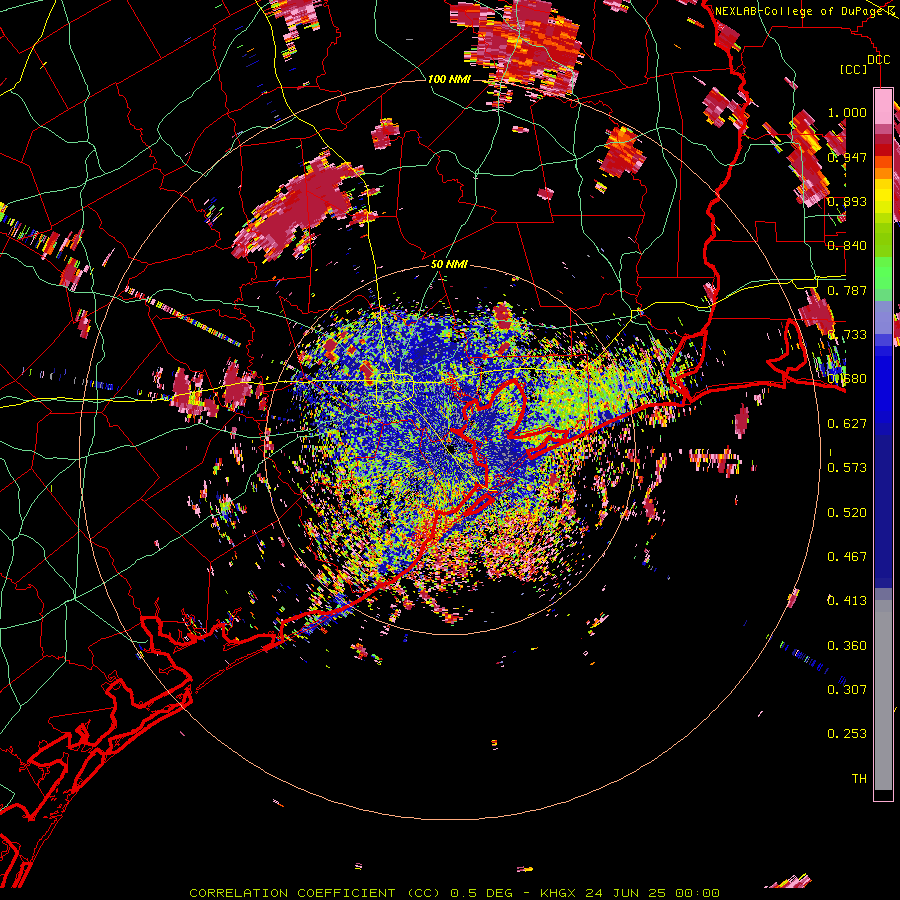900x900 pixels.
Task: Click the 50 NMI range ring label
Action: [x=449, y=264]
